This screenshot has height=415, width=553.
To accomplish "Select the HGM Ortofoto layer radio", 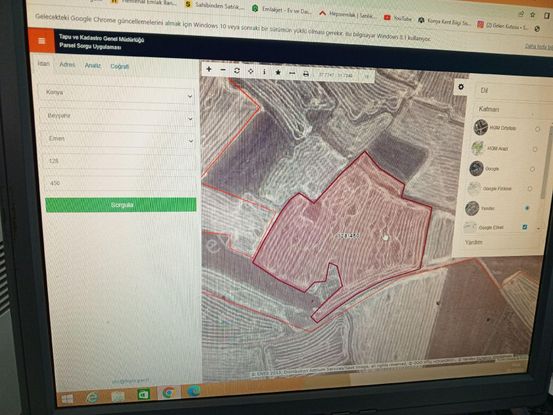I will (537, 129).
